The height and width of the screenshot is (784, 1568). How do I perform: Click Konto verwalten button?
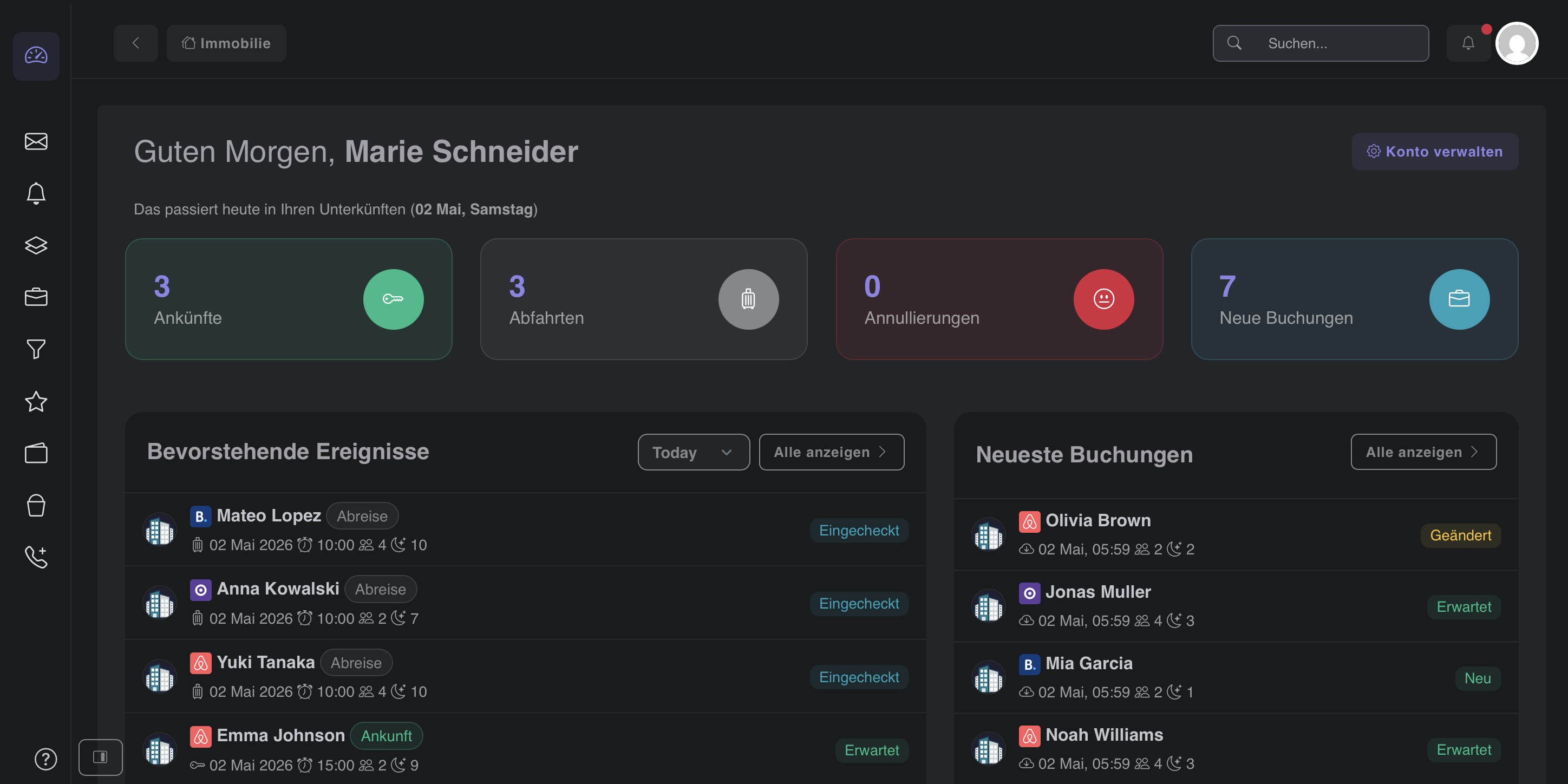tap(1435, 152)
